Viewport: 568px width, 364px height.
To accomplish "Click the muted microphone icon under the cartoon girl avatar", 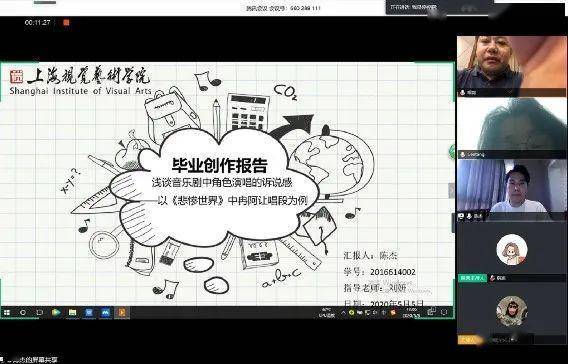I will 492,278.
